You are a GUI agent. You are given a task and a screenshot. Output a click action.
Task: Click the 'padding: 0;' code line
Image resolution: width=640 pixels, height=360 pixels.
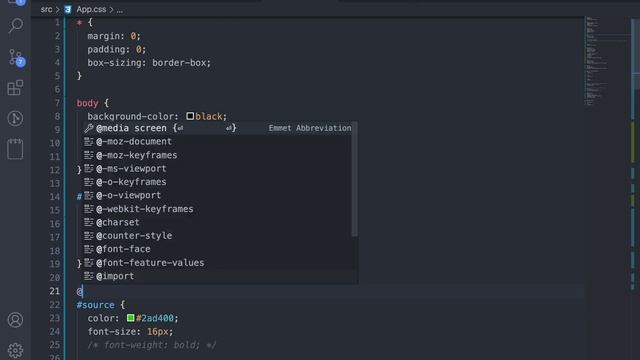pyautogui.click(x=116, y=49)
